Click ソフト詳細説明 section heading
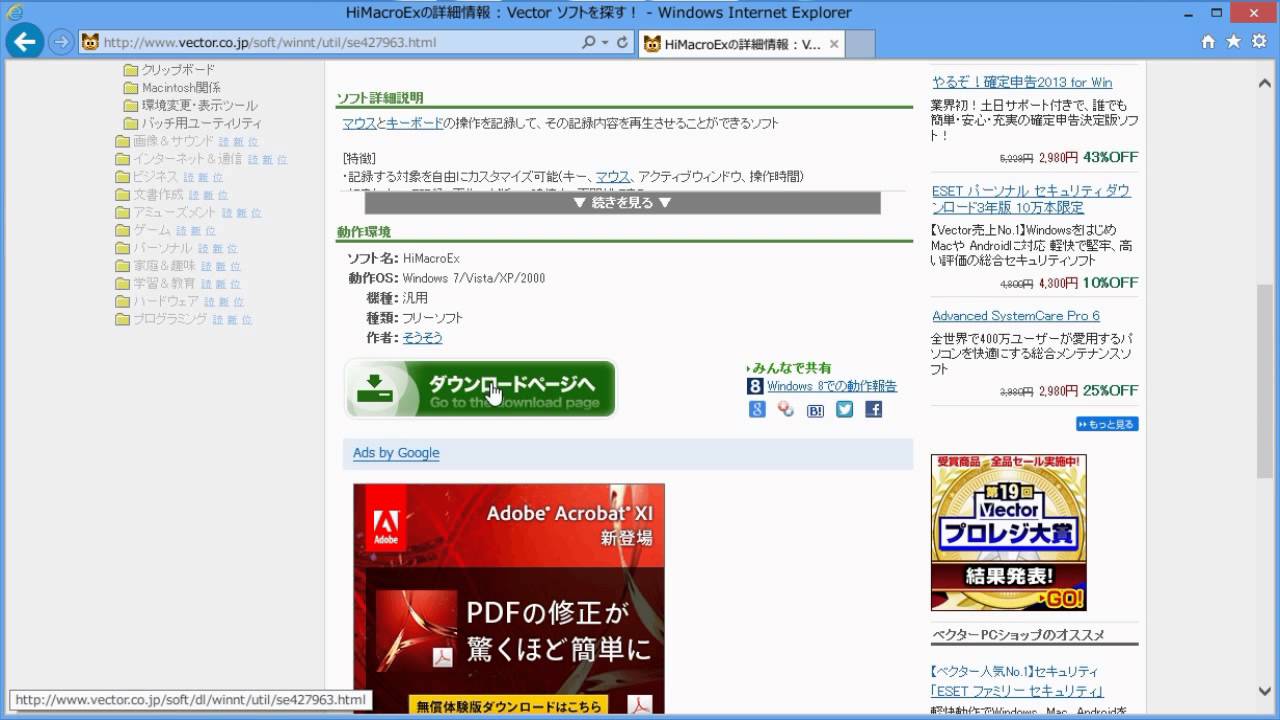 click(380, 98)
